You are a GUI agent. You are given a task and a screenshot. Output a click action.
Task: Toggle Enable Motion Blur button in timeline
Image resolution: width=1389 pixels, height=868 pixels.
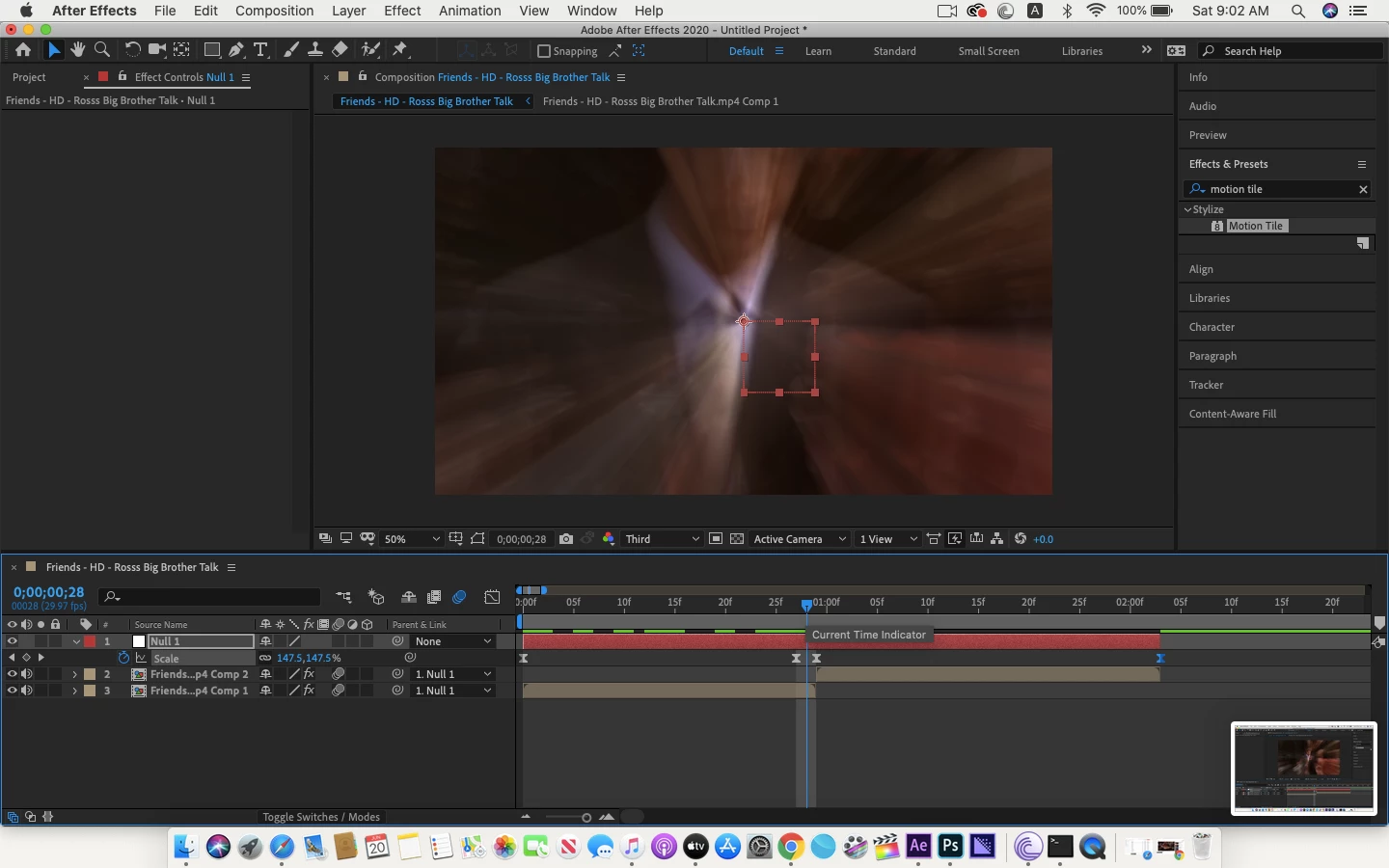(459, 598)
